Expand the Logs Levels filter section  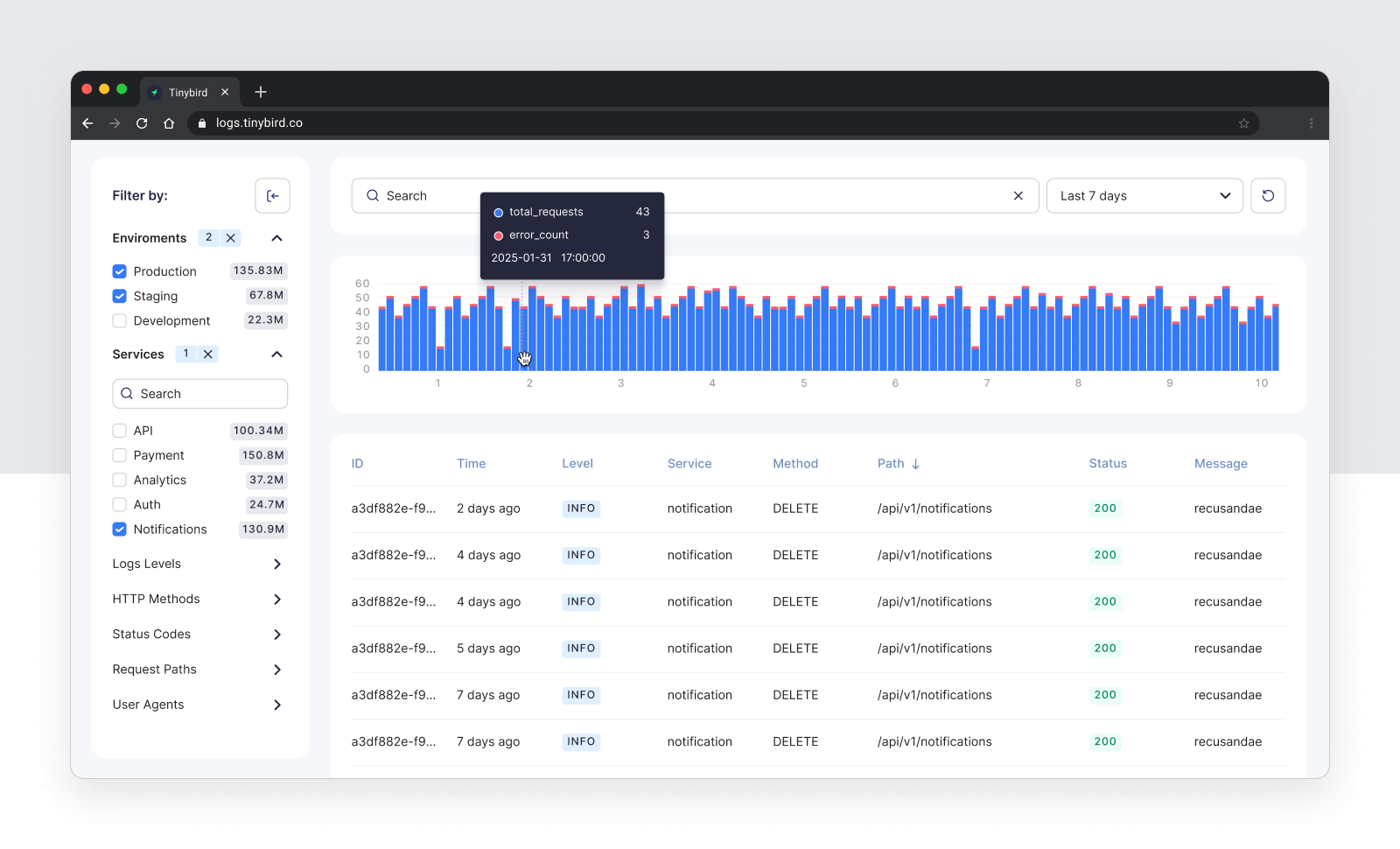[x=276, y=565]
